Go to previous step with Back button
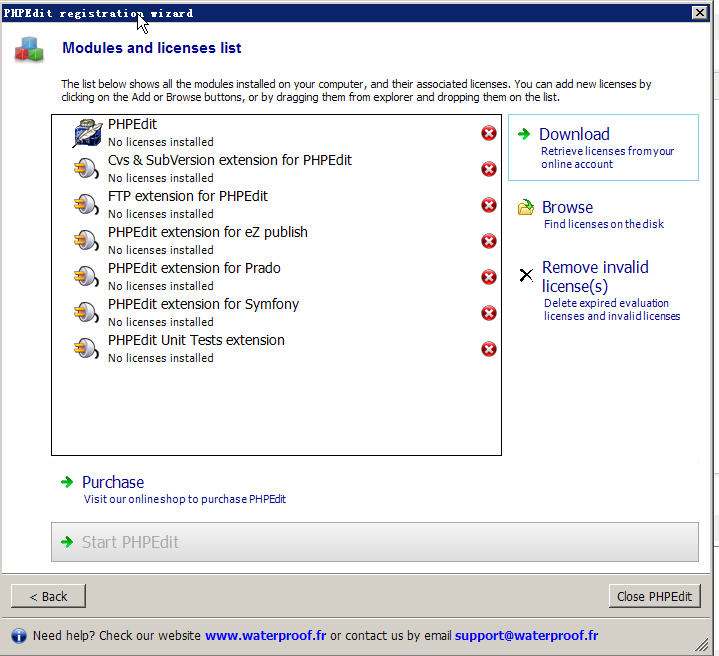Screen dimensions: 719x656 coord(48,596)
